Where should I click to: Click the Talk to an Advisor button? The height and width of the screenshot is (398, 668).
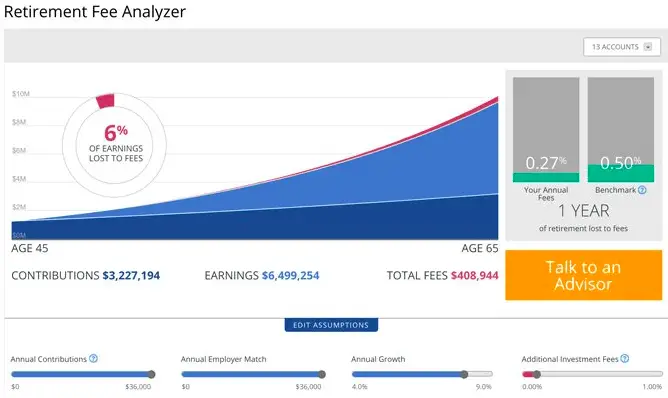point(584,275)
